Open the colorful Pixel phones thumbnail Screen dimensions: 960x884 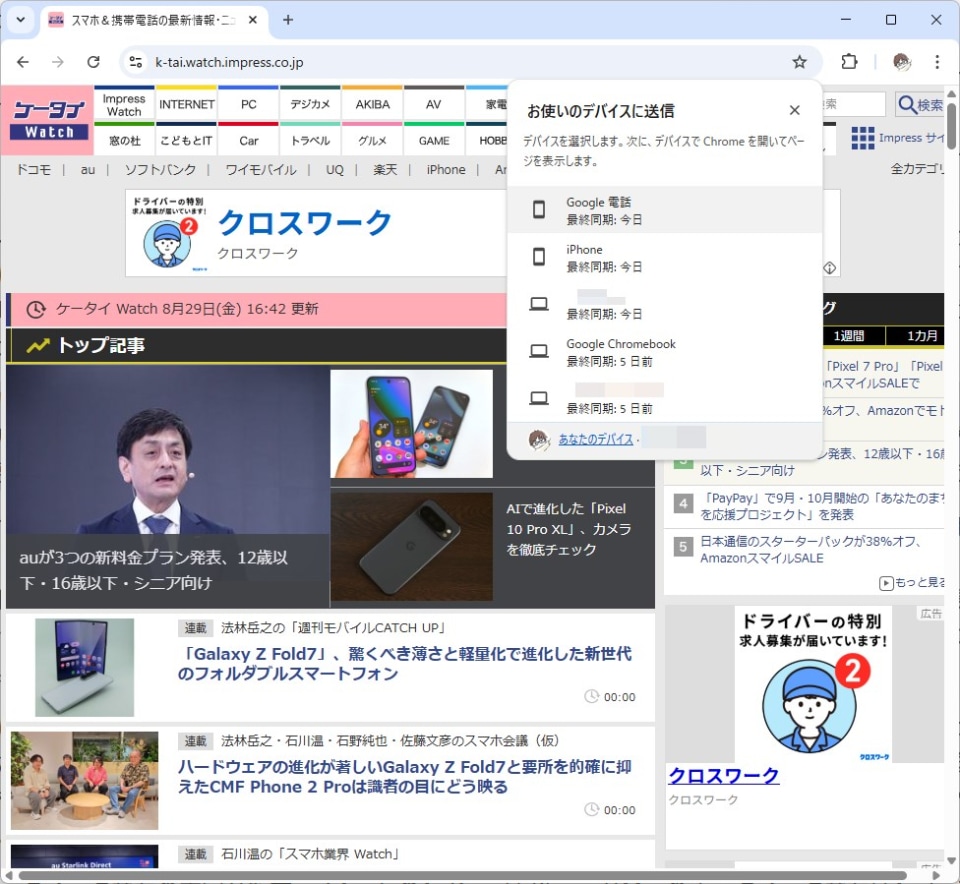(x=411, y=424)
